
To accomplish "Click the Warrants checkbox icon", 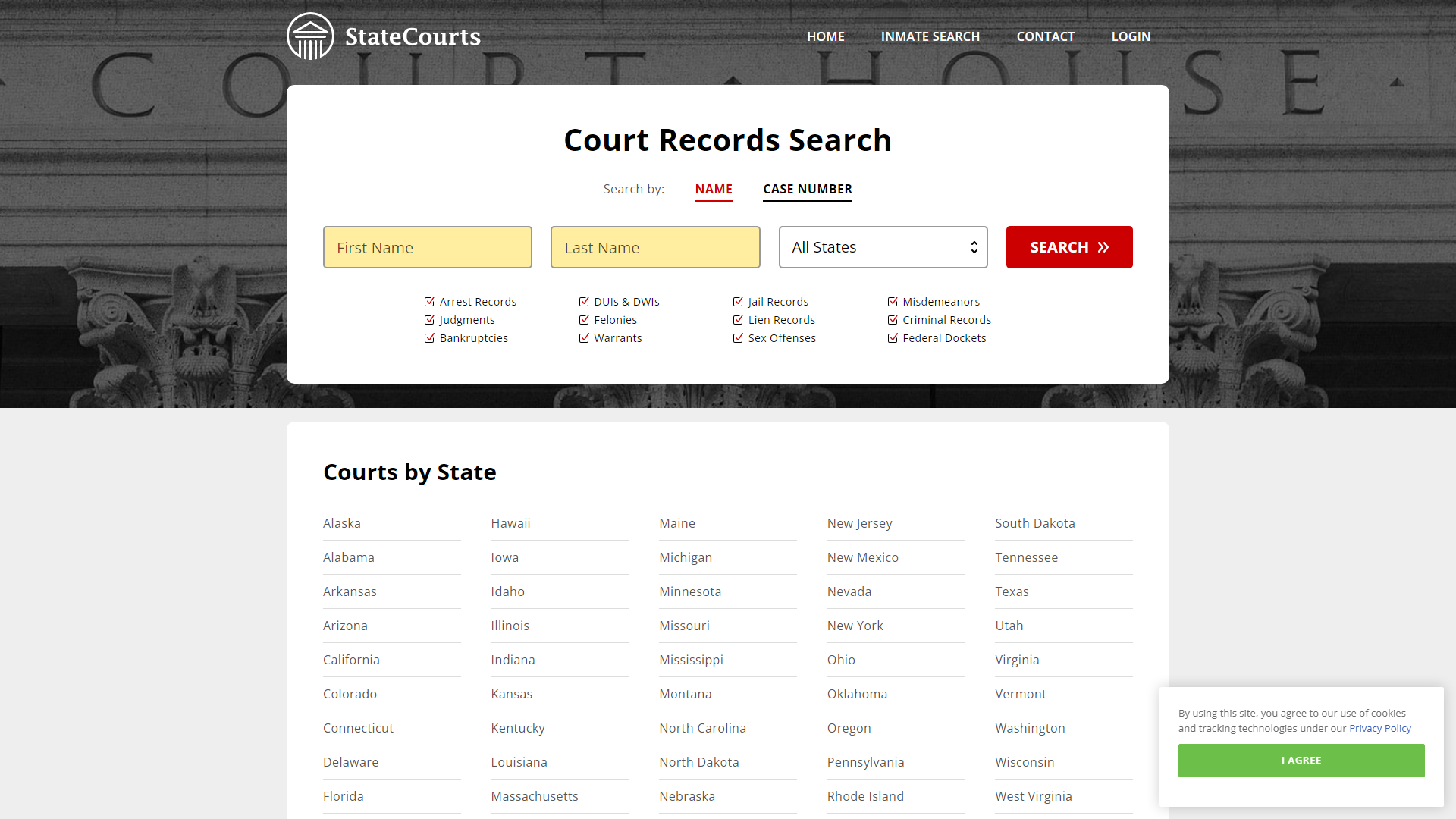I will click(584, 338).
